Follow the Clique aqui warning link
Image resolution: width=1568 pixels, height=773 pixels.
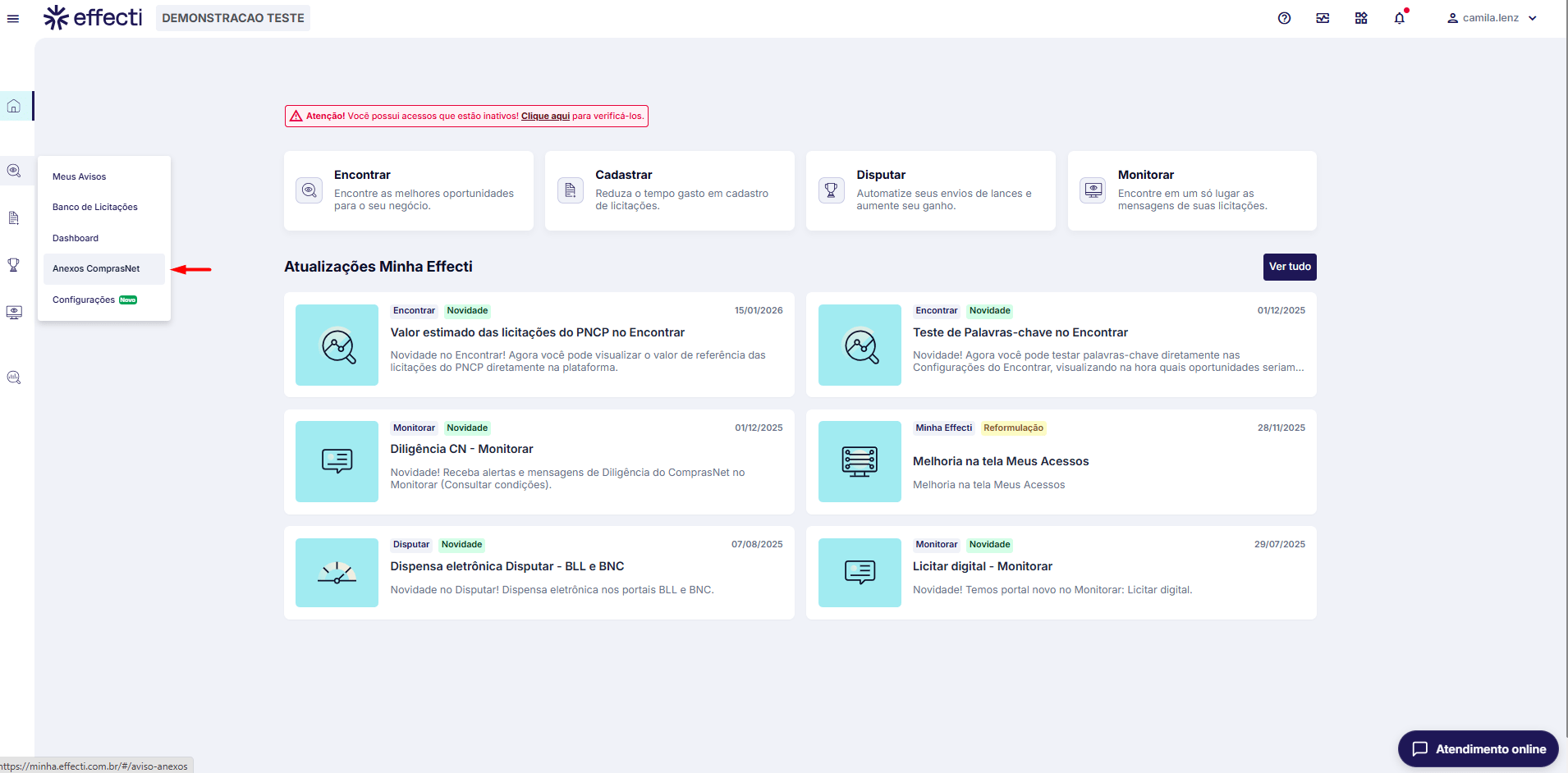tap(545, 117)
